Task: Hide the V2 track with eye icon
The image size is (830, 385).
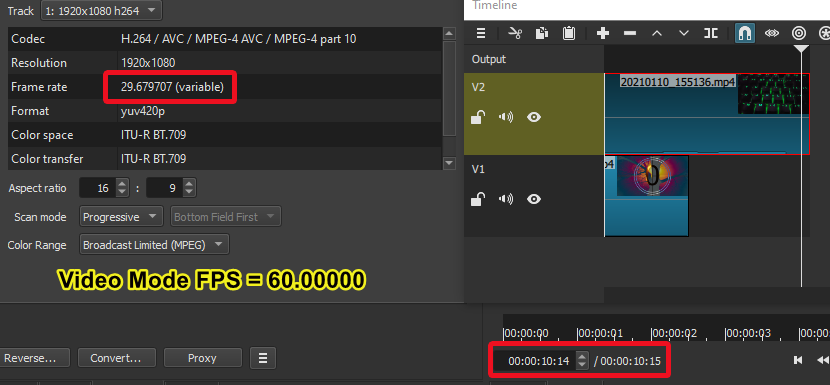Action: pyautogui.click(x=534, y=117)
